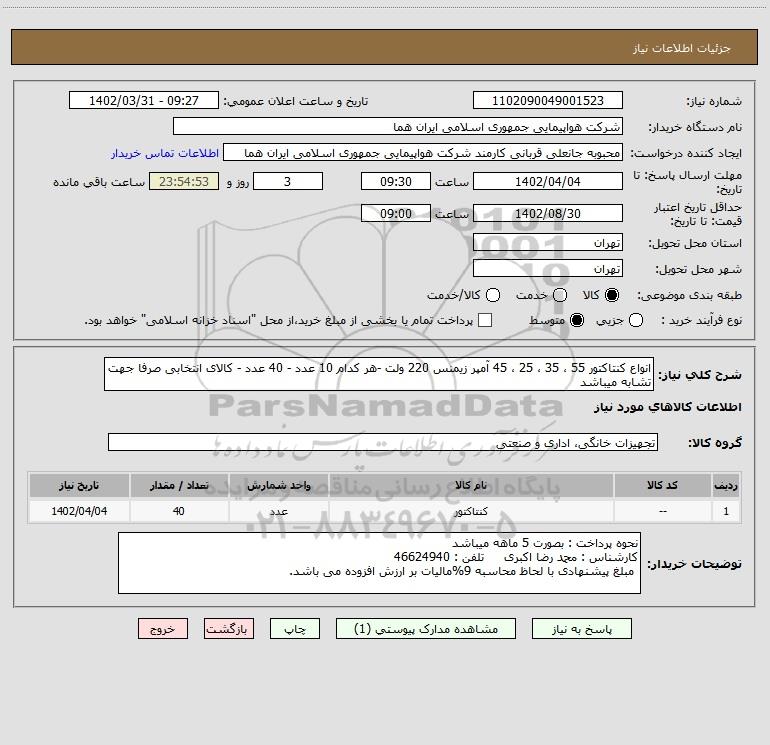This screenshot has width=770, height=745.
Task: Click the خروج exit button
Action: [x=163, y=629]
